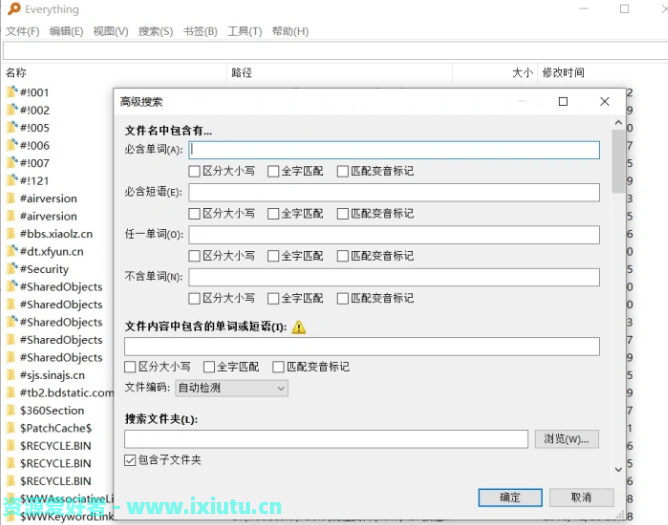Screen dimensions: 668x525
Task: Click folder icon of $360Section
Action: tap(12, 410)
